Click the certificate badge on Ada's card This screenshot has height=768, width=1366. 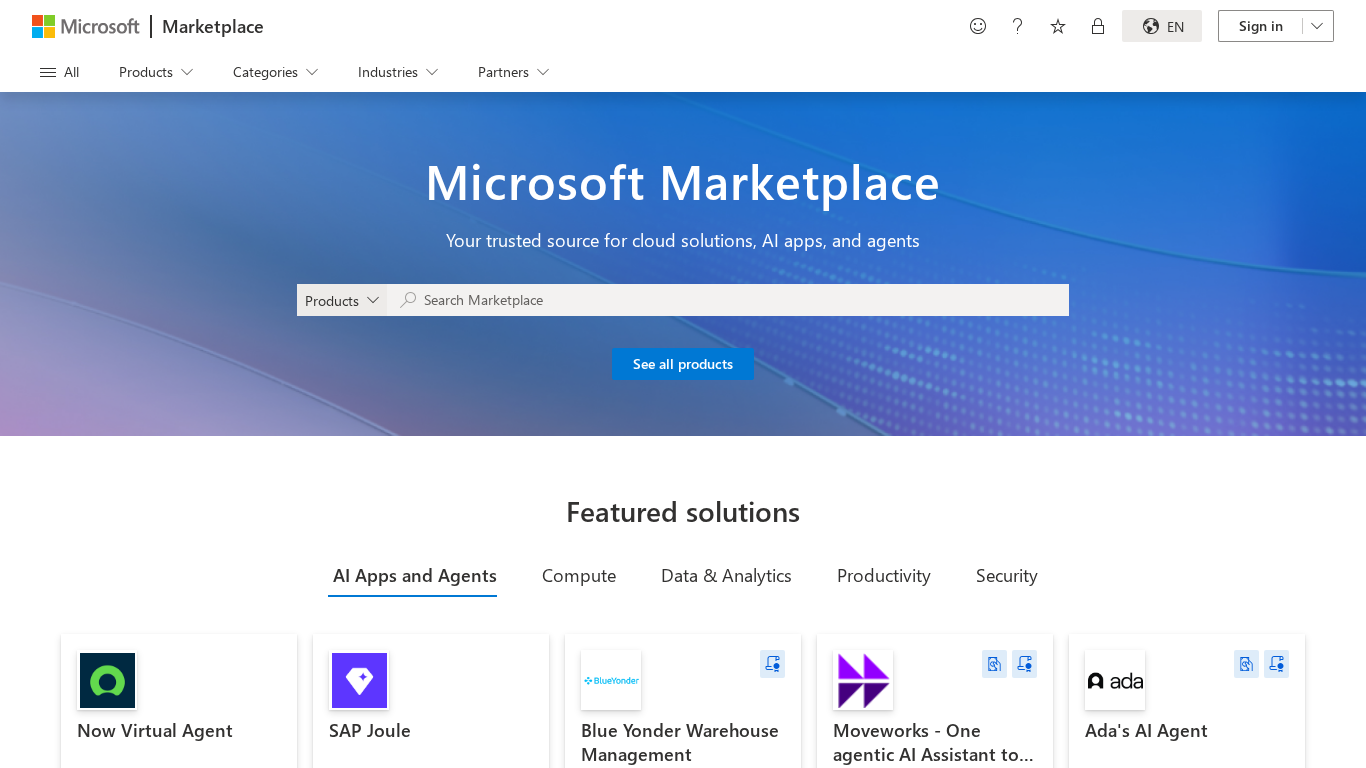(1276, 664)
